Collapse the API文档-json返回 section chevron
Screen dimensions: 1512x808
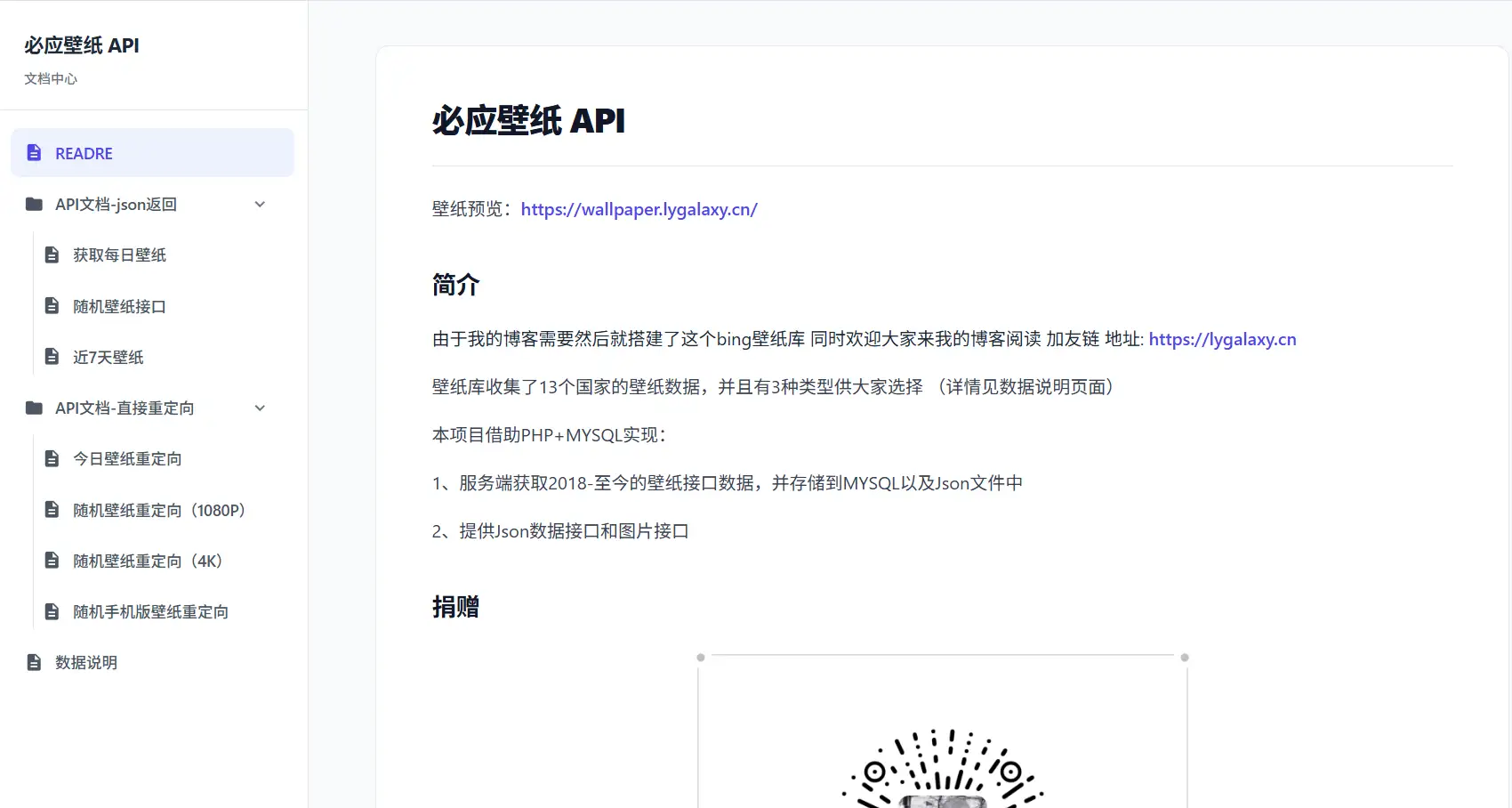(x=260, y=205)
